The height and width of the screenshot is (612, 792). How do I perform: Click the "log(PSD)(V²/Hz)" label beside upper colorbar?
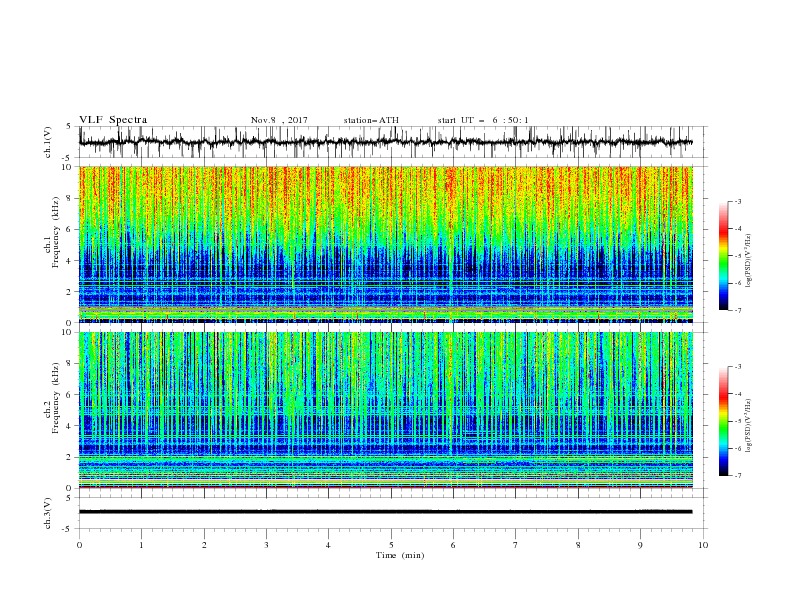[748, 261]
